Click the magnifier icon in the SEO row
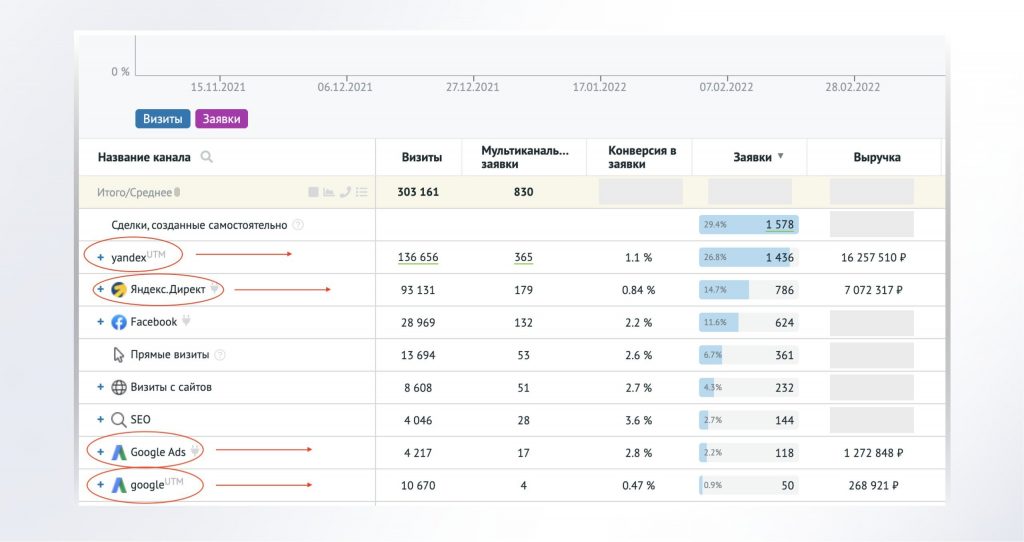The height and width of the screenshot is (542, 1024). click(x=119, y=420)
